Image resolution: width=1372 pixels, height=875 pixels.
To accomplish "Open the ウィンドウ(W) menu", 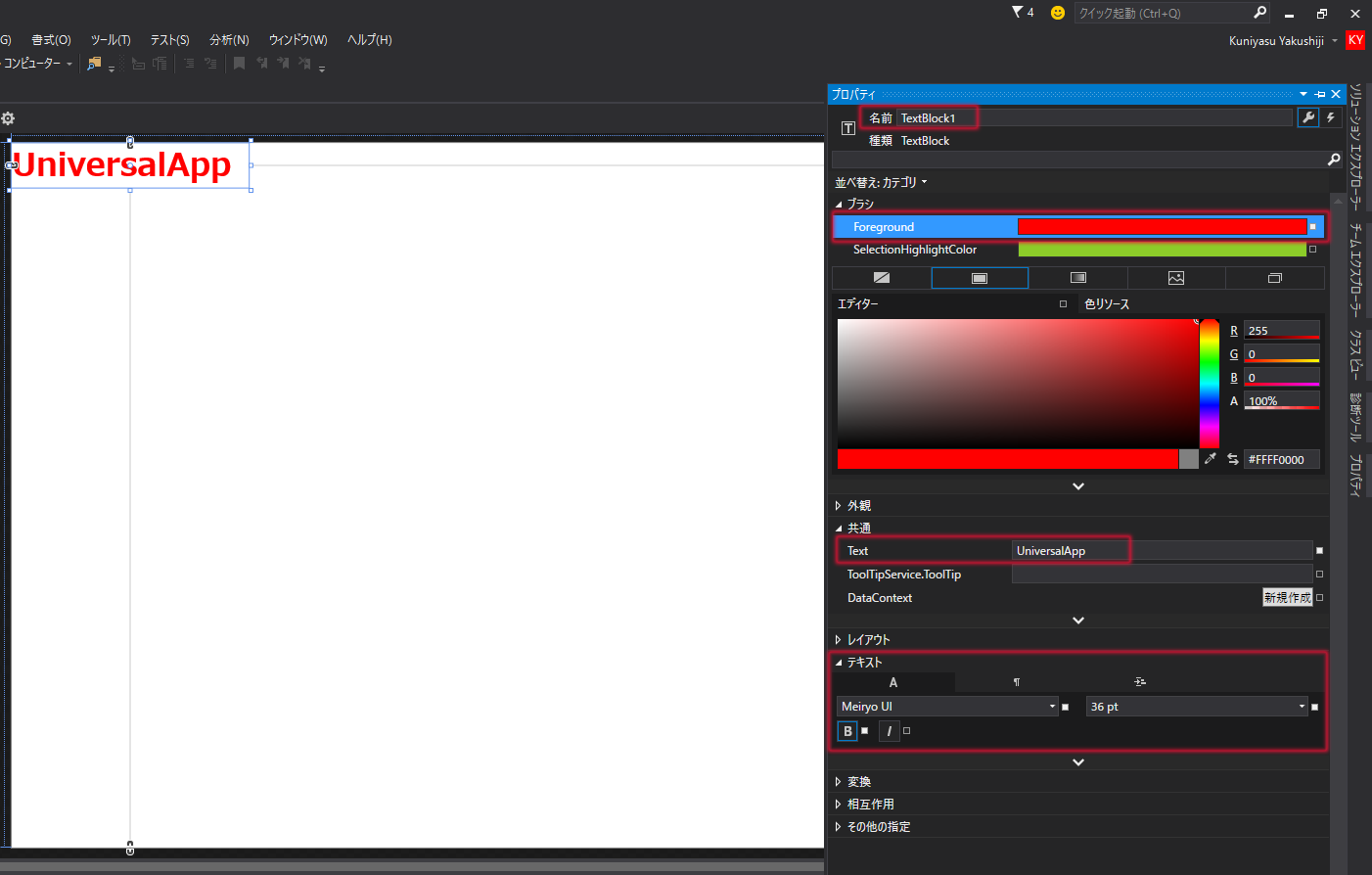I will (x=298, y=40).
